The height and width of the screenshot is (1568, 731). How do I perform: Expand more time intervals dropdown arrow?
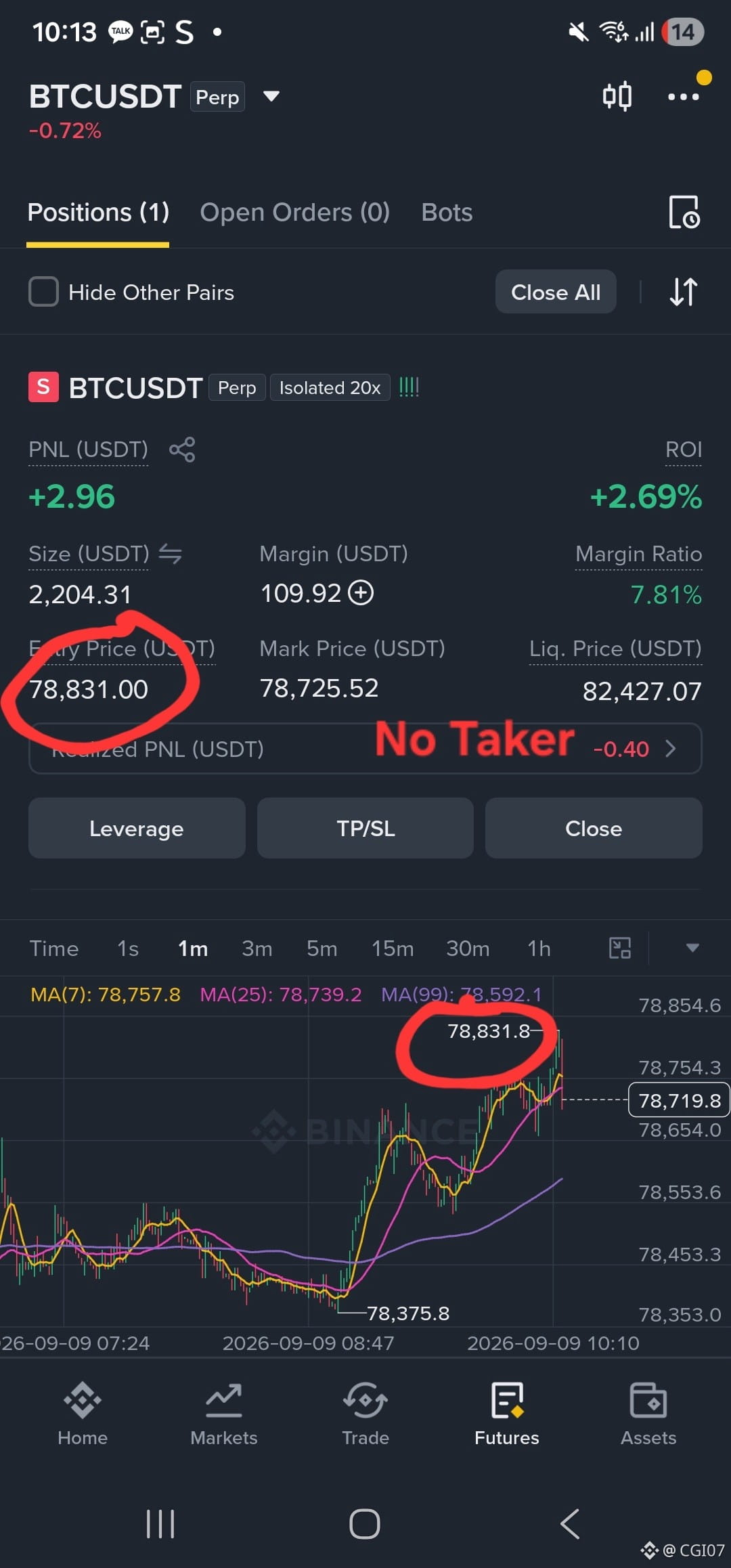click(x=692, y=948)
